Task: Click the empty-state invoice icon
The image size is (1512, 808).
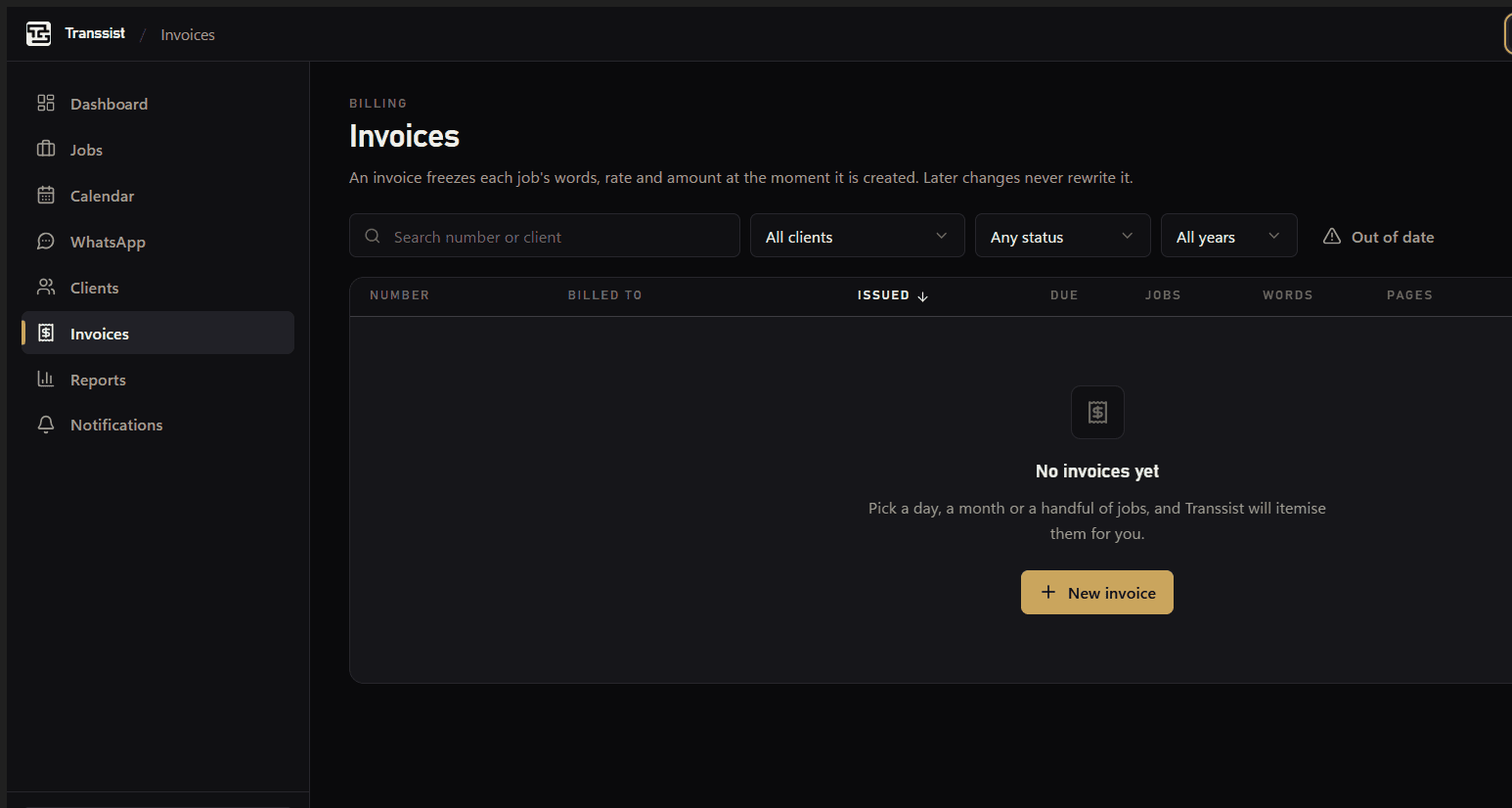Action: pos(1097,412)
